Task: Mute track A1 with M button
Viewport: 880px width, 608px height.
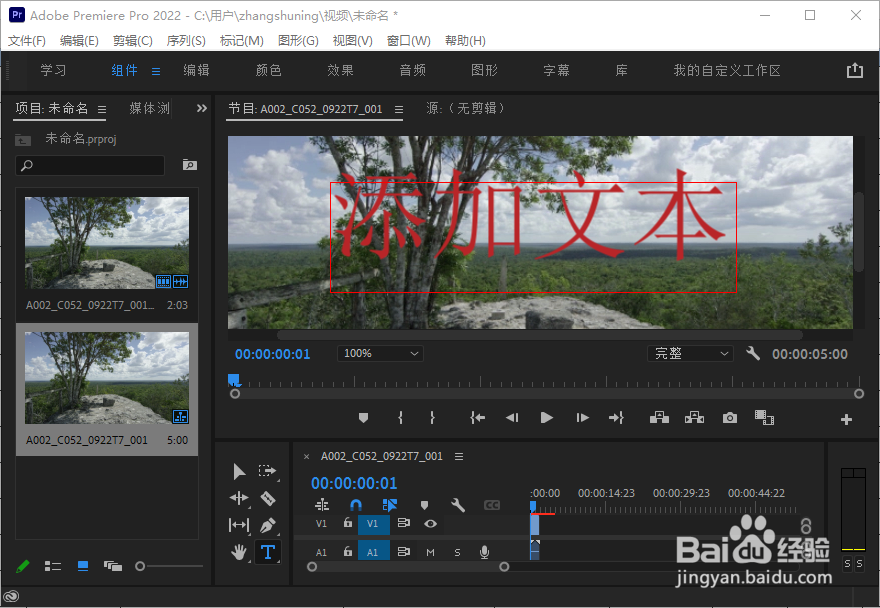Action: pyautogui.click(x=430, y=552)
